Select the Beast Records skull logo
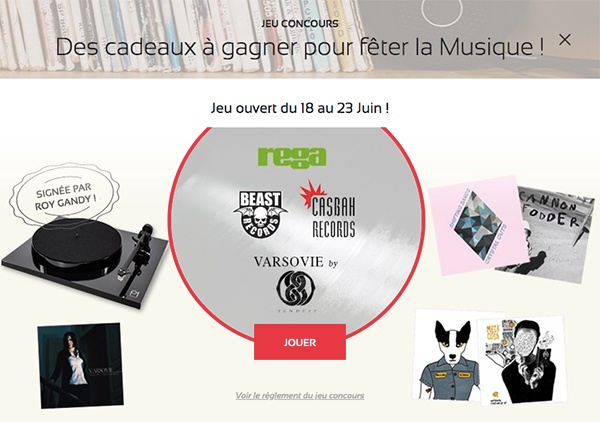Screen dimensions: 600x422 tap(260, 215)
